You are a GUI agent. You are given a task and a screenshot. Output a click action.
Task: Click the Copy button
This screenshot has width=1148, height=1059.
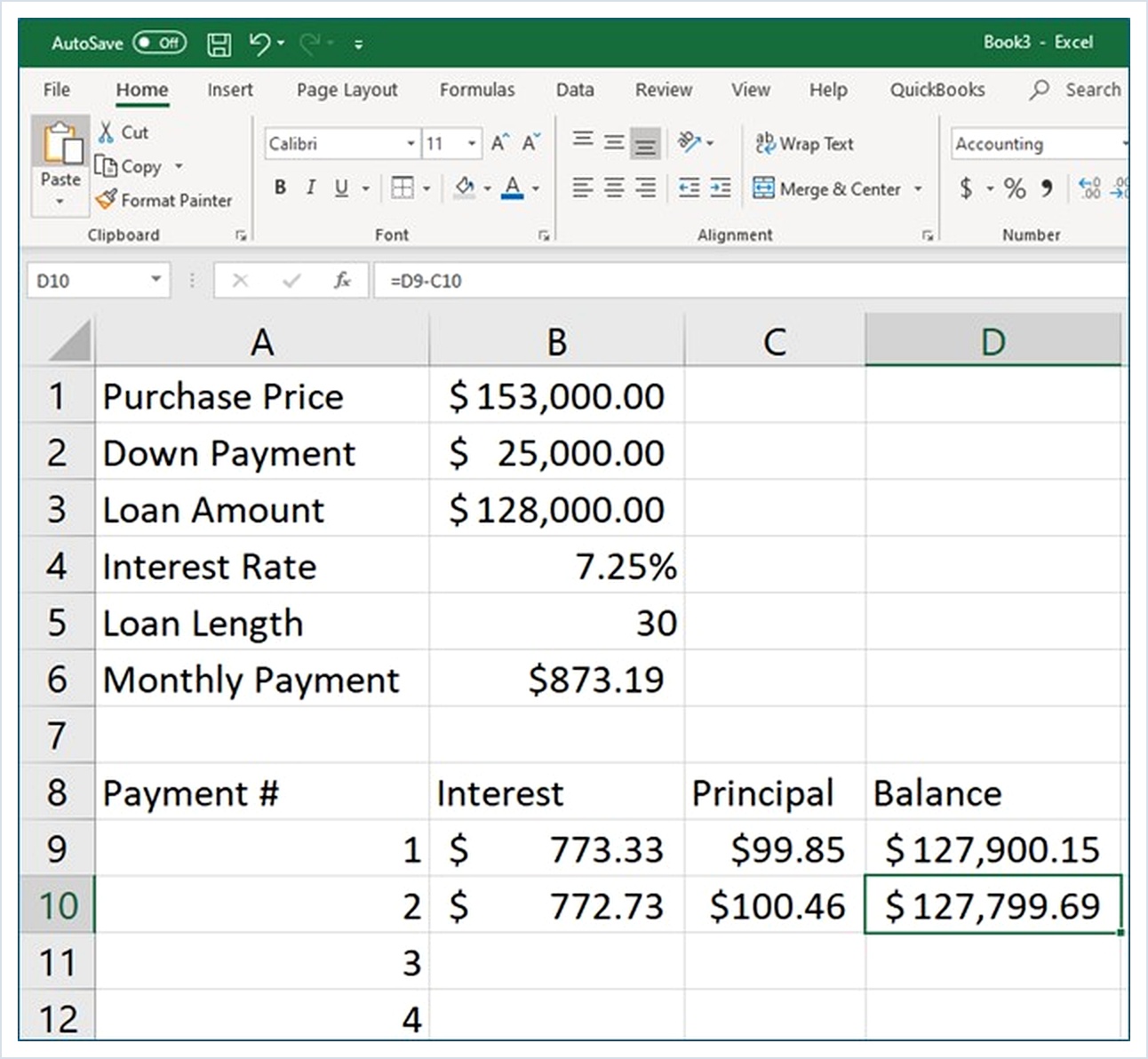click(130, 166)
